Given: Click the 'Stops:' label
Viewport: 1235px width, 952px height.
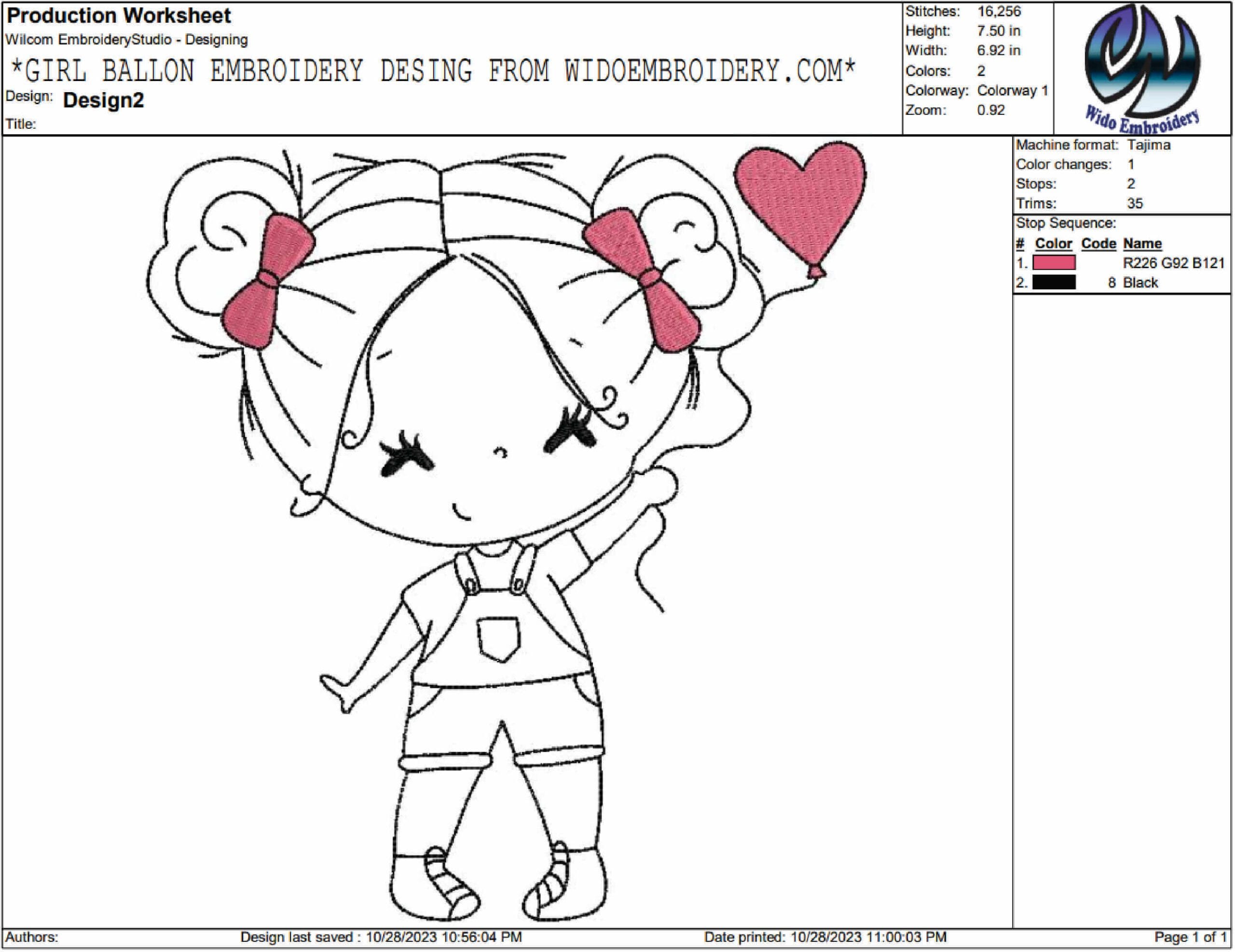Looking at the screenshot, I should click(1036, 184).
